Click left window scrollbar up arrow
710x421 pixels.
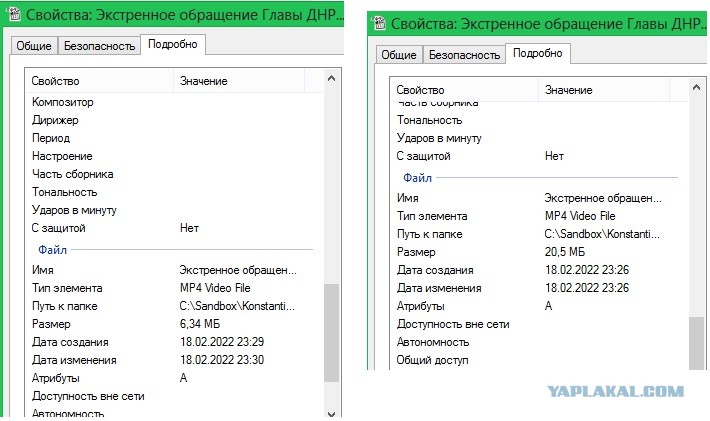(331, 78)
